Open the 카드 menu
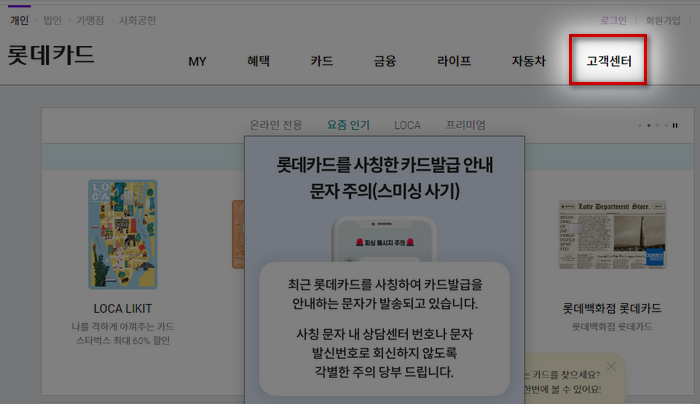The height and width of the screenshot is (404, 700). point(321,60)
